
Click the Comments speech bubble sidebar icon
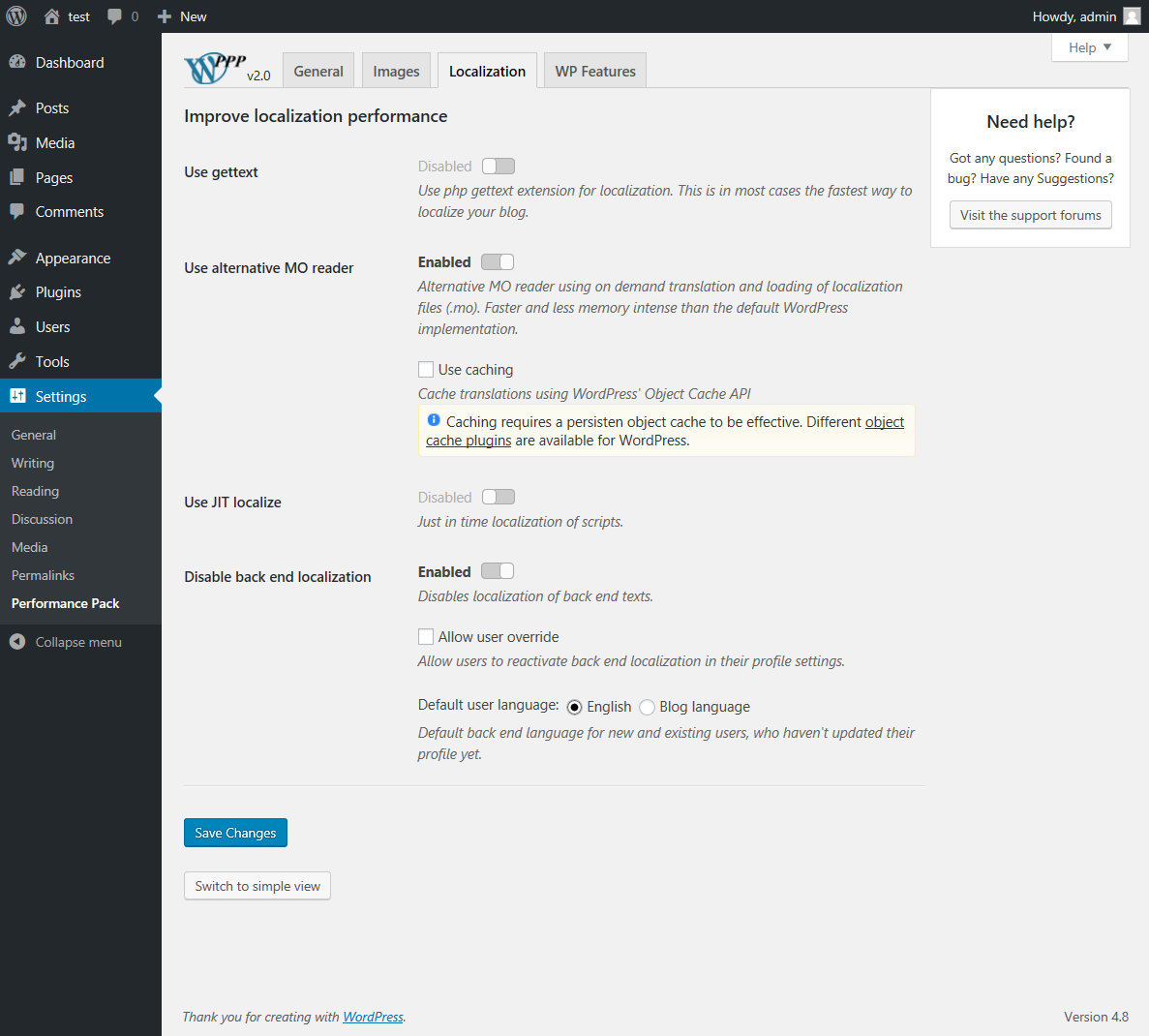pyautogui.click(x=17, y=211)
